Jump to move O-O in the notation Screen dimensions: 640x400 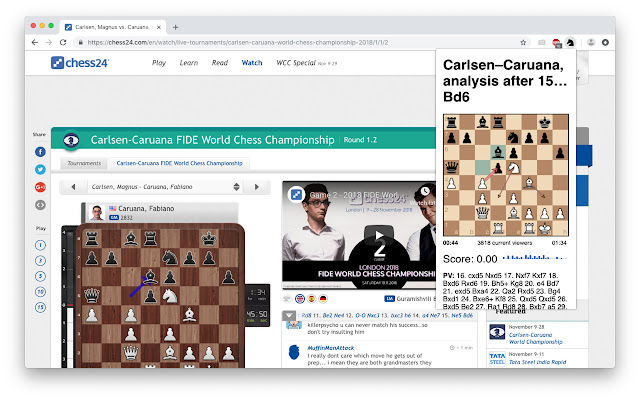click(360, 316)
